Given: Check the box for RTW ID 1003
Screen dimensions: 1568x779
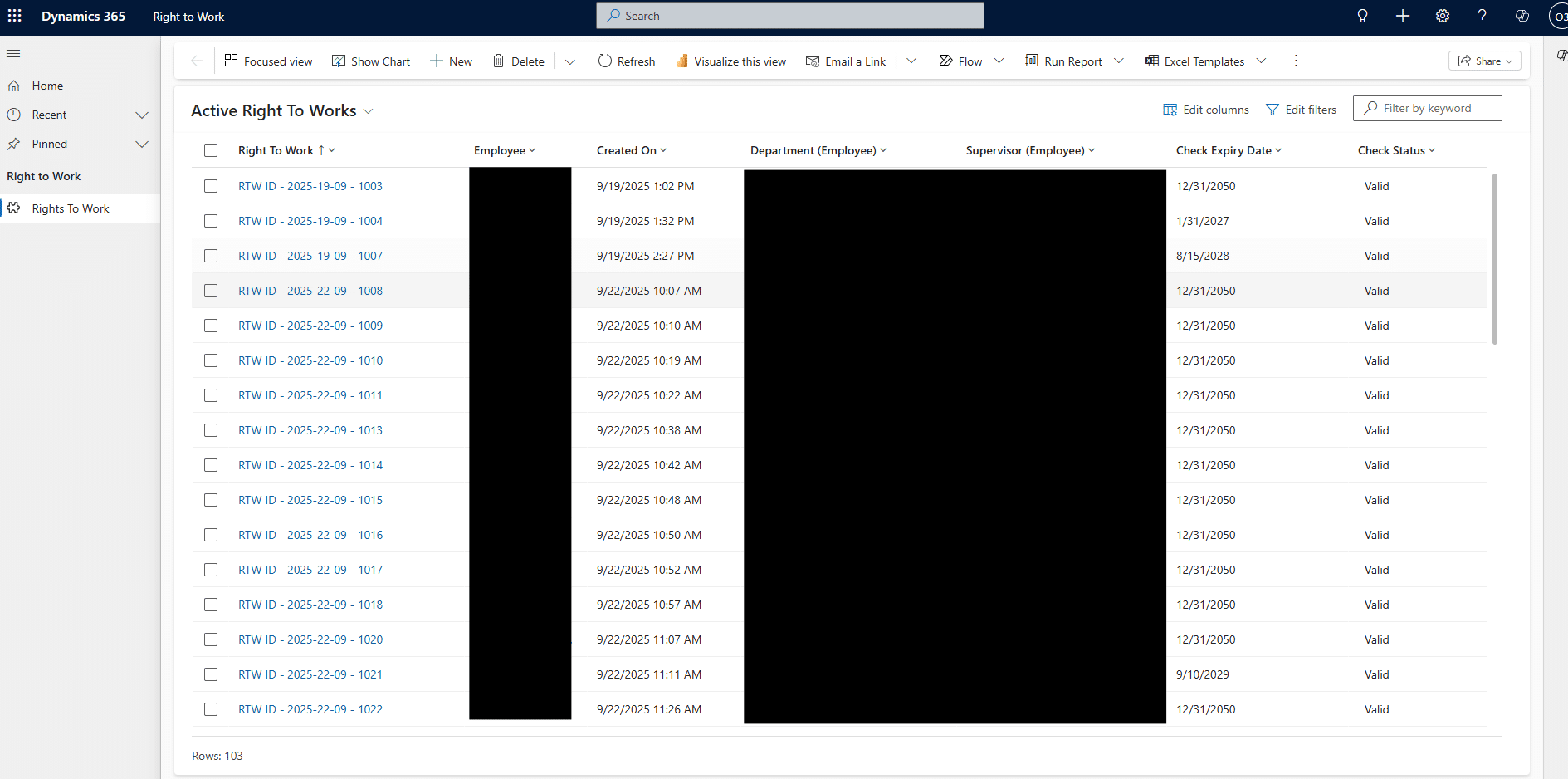Looking at the screenshot, I should click(x=211, y=186).
